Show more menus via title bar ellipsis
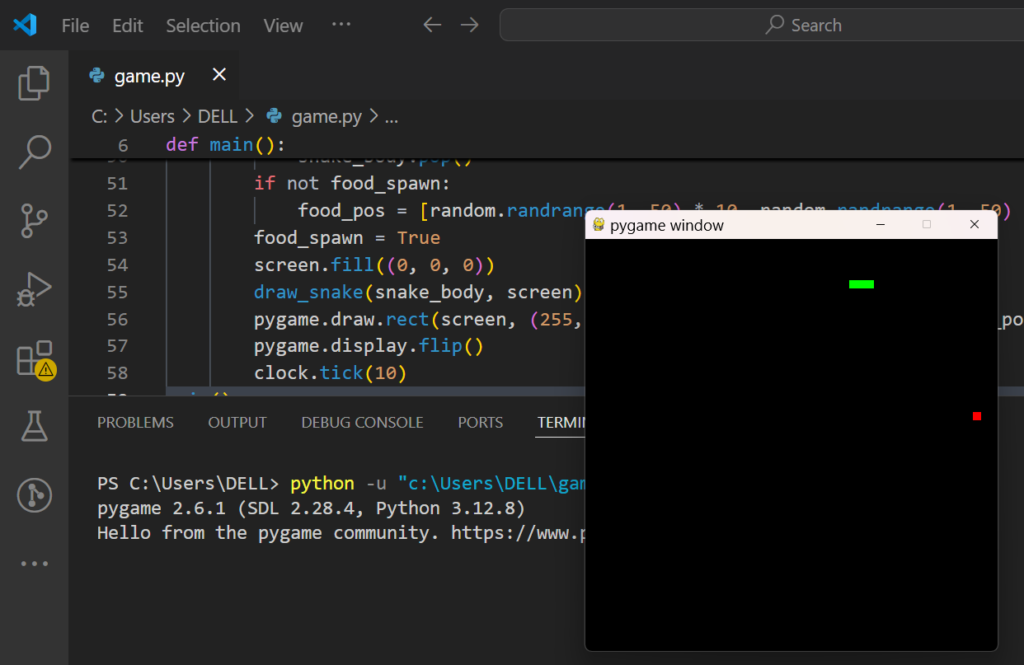The height and width of the screenshot is (665, 1024). pos(341,25)
